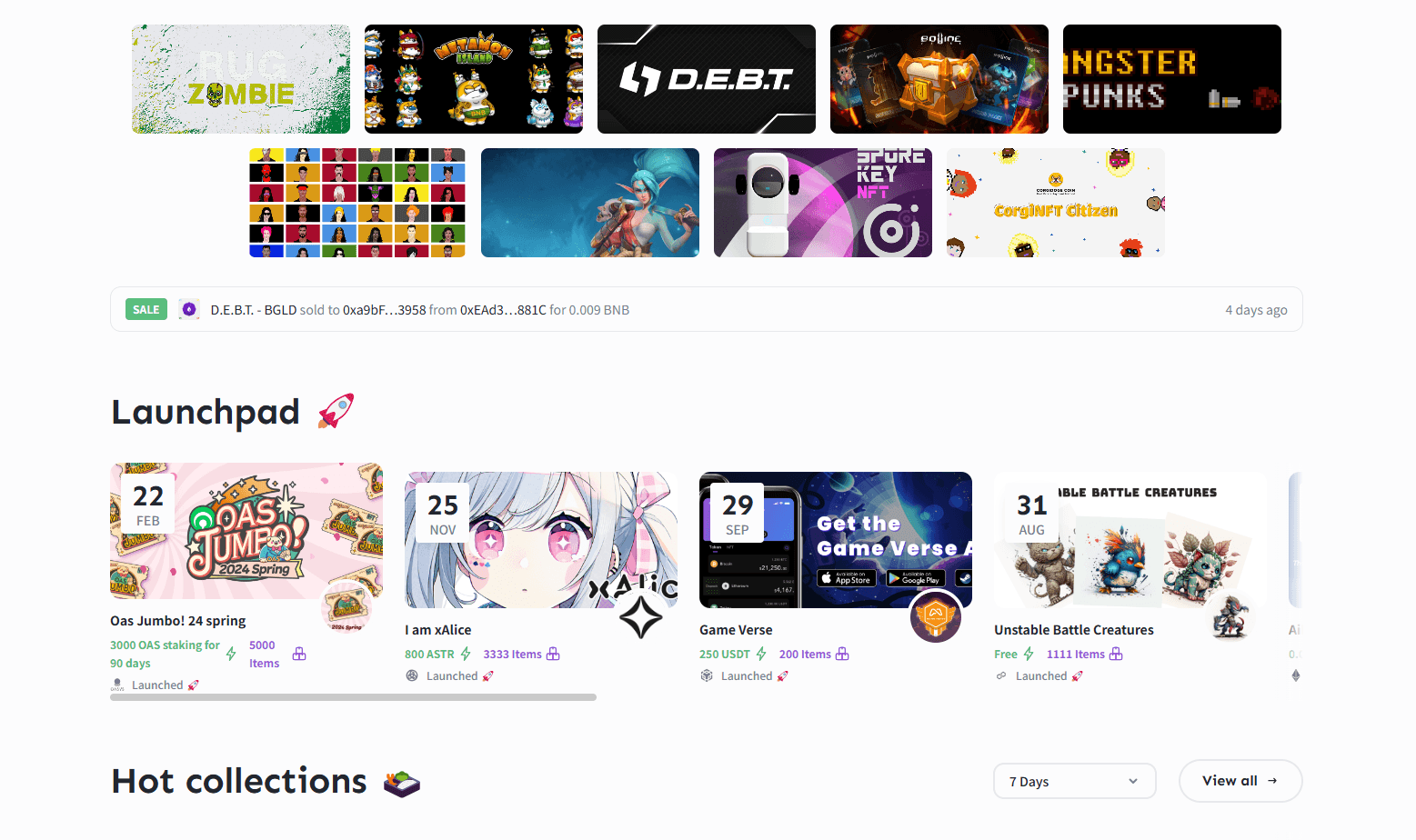Open the I am xAlice launchpad title

(x=438, y=630)
